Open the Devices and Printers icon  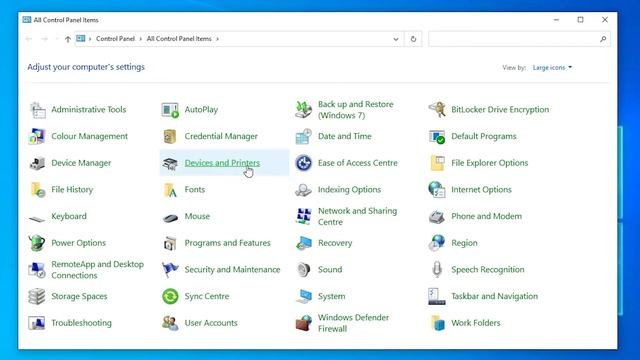(170, 163)
